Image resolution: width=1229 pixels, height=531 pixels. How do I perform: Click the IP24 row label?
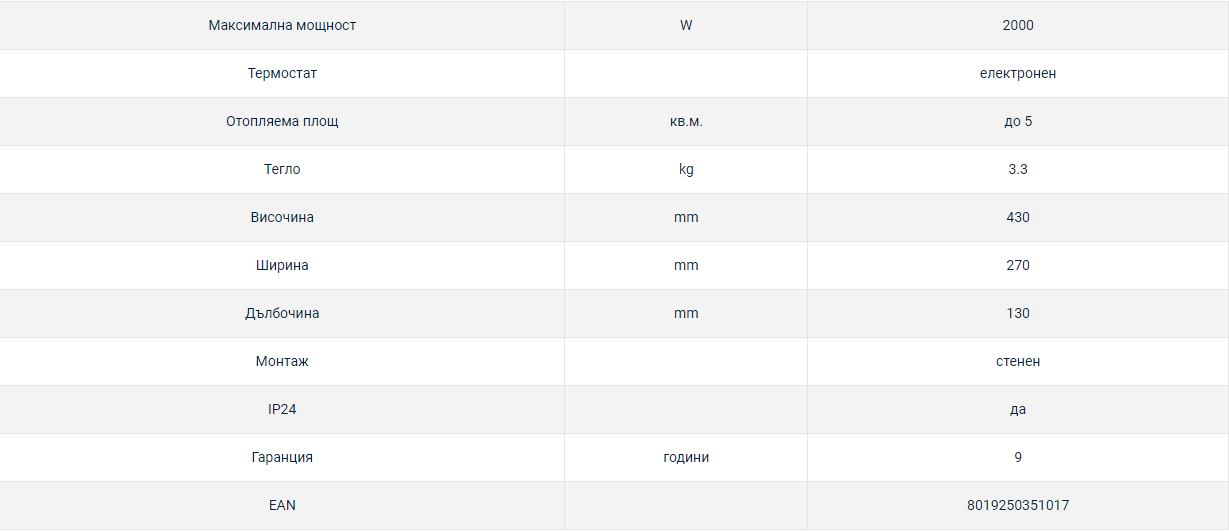[x=282, y=409]
